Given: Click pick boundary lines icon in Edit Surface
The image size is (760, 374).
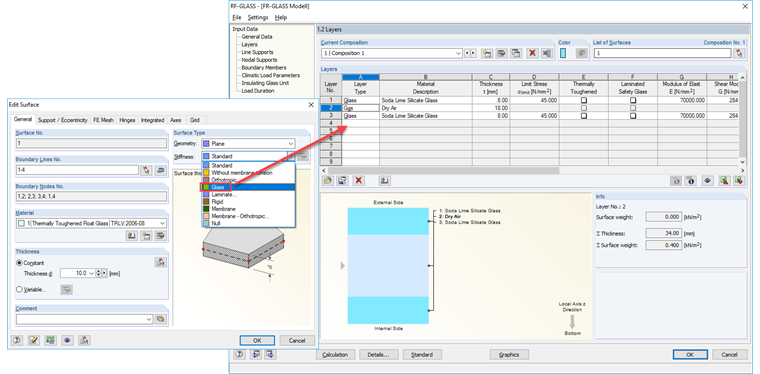Looking at the screenshot, I should tap(146, 170).
